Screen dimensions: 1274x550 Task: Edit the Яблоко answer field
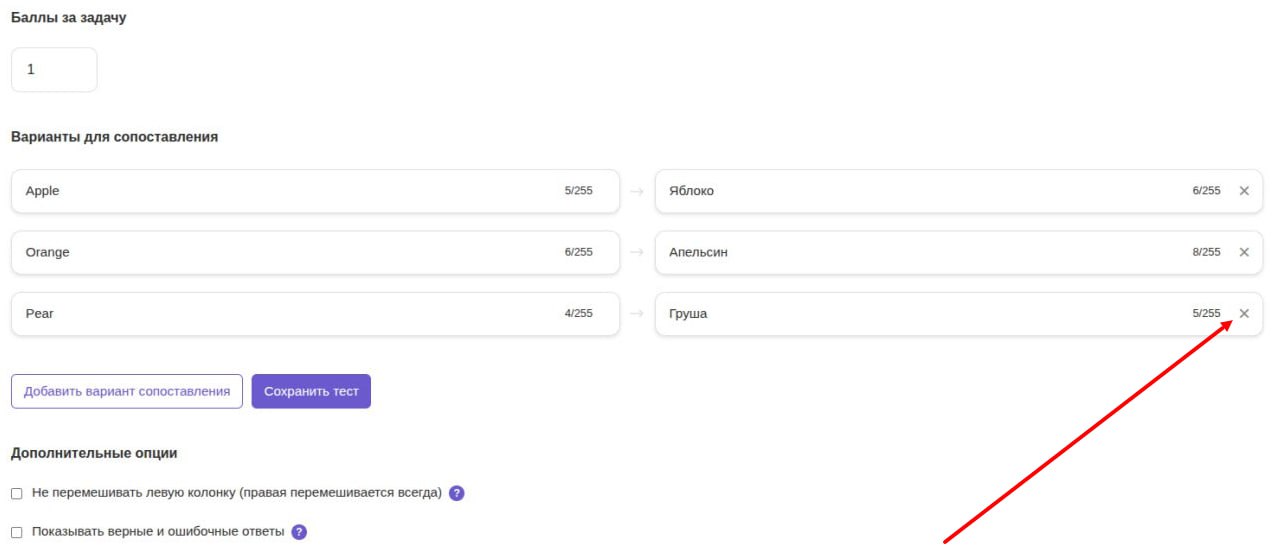pyautogui.click(x=920, y=191)
